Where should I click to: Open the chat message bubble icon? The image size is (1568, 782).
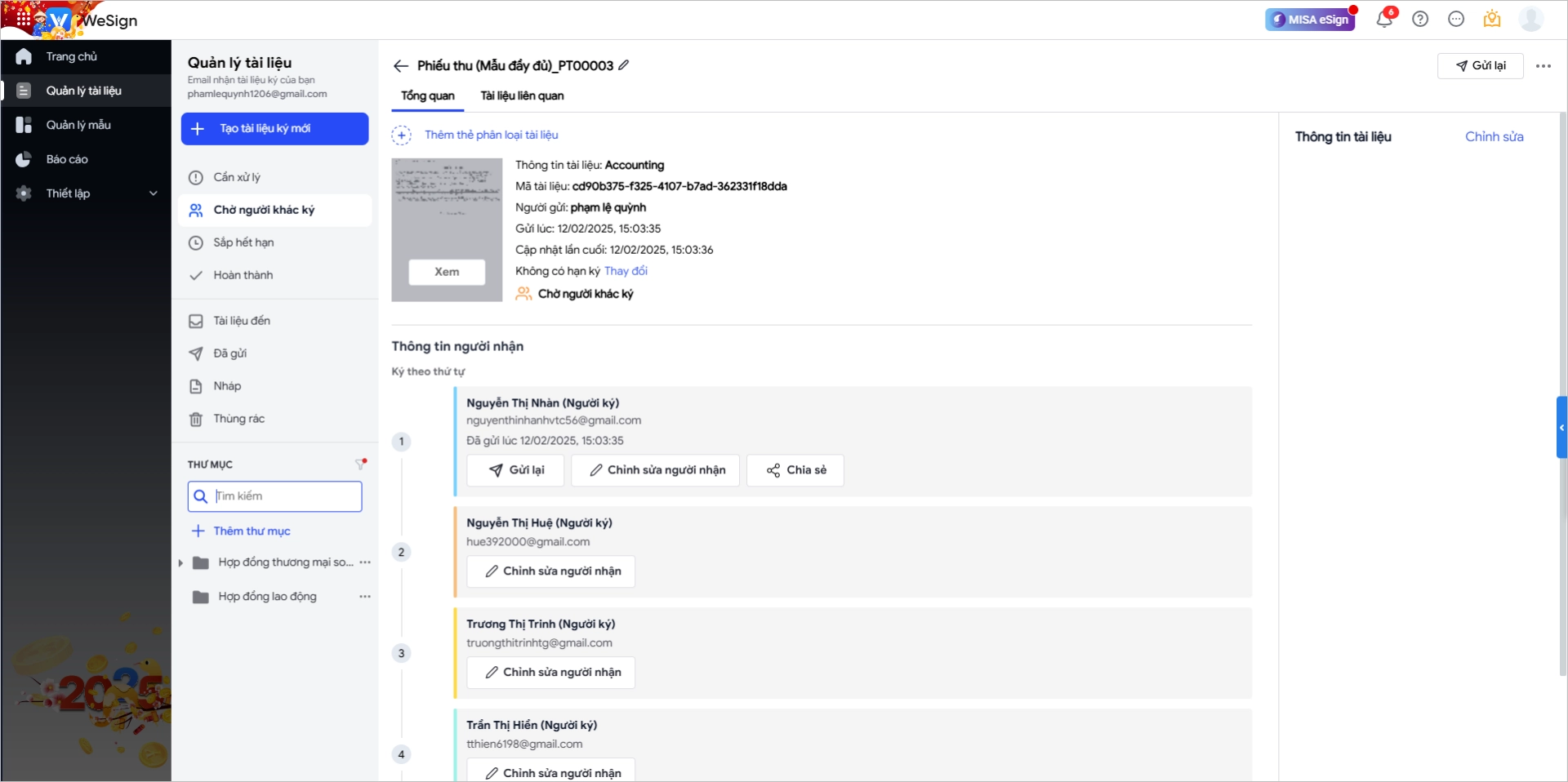1456,19
